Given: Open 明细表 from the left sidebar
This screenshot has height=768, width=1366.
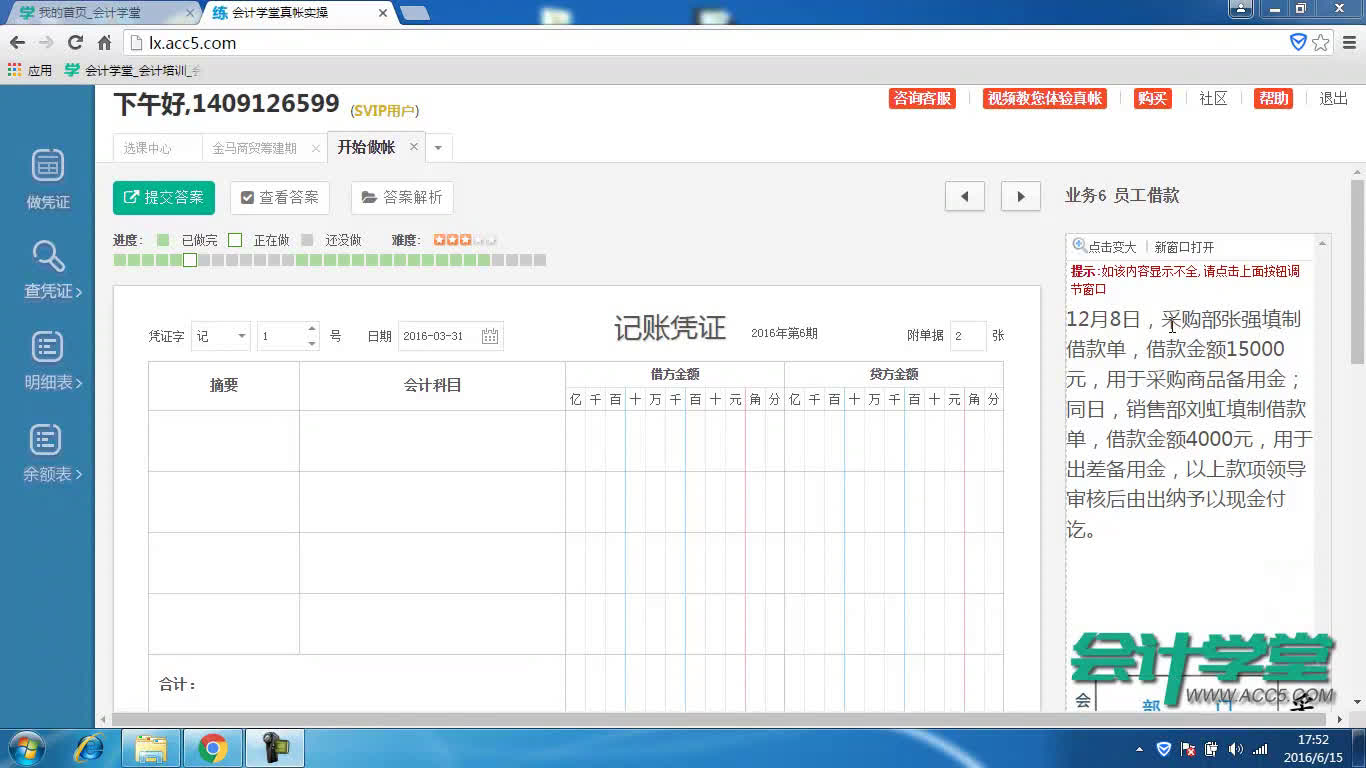Looking at the screenshot, I should click(x=46, y=360).
